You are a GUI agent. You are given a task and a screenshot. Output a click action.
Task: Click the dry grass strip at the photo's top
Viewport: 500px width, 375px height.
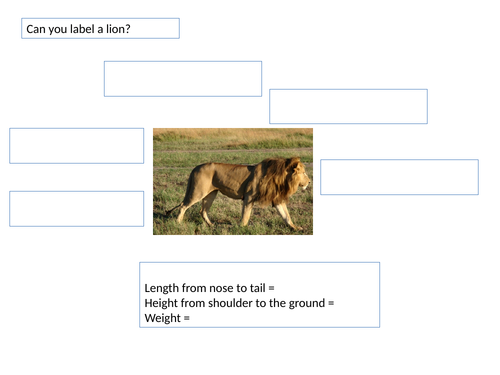(233, 133)
